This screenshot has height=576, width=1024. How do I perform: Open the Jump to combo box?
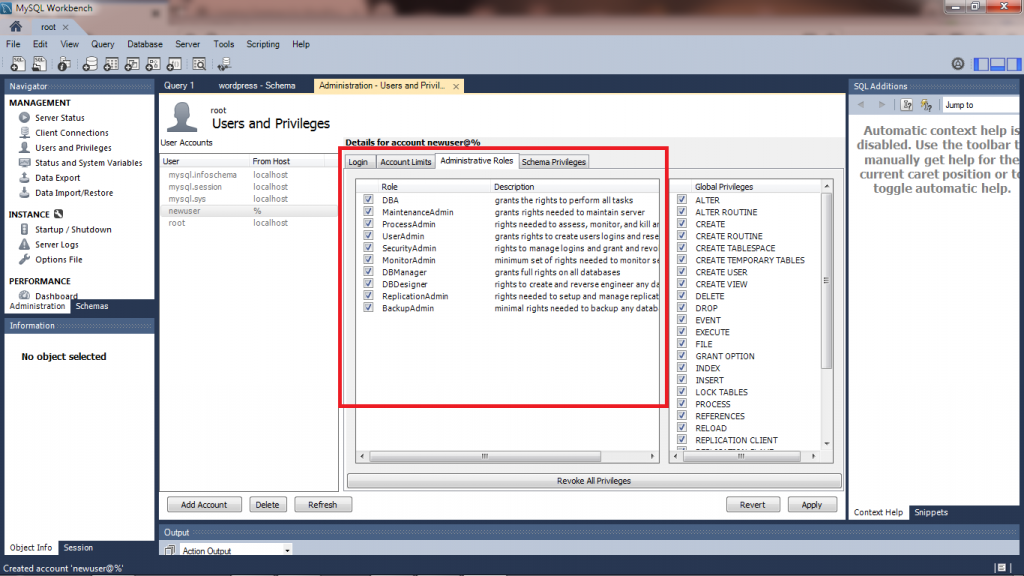980,105
